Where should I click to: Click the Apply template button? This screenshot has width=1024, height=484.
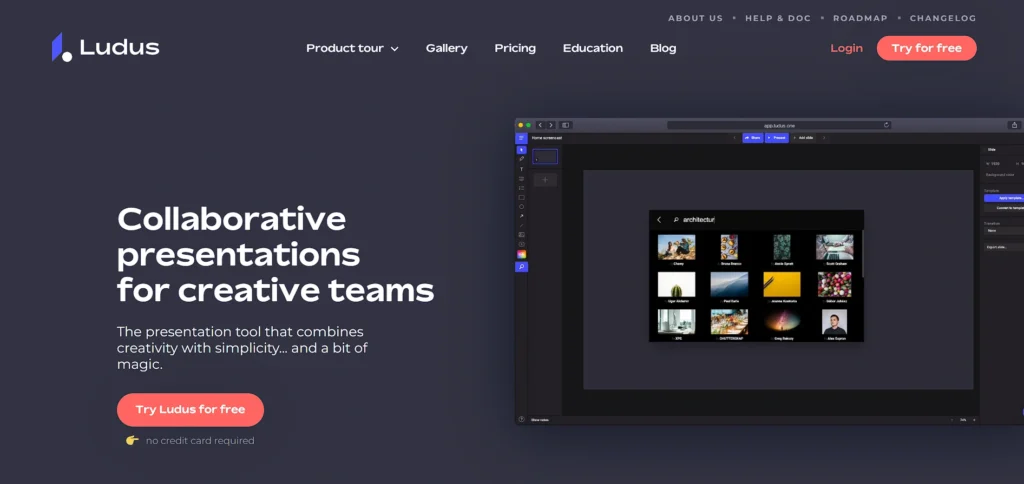(1004, 198)
